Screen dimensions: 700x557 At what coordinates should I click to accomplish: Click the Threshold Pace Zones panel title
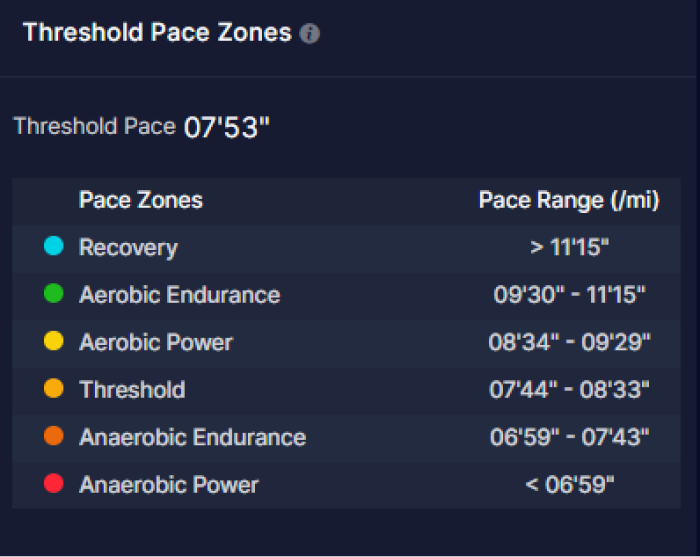157,33
